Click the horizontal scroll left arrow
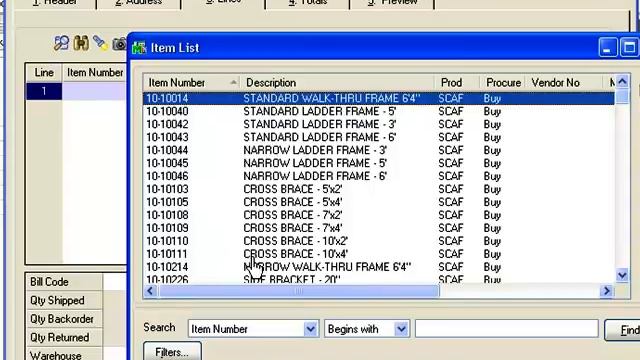This screenshot has width=640, height=360. [150, 291]
